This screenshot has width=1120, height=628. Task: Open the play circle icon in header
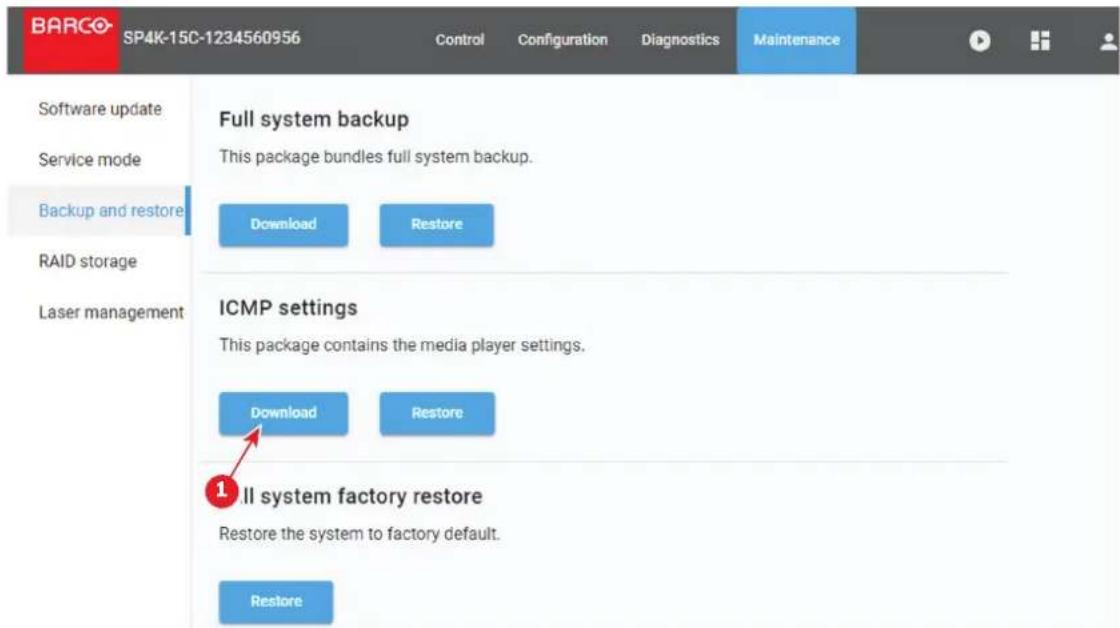[979, 41]
